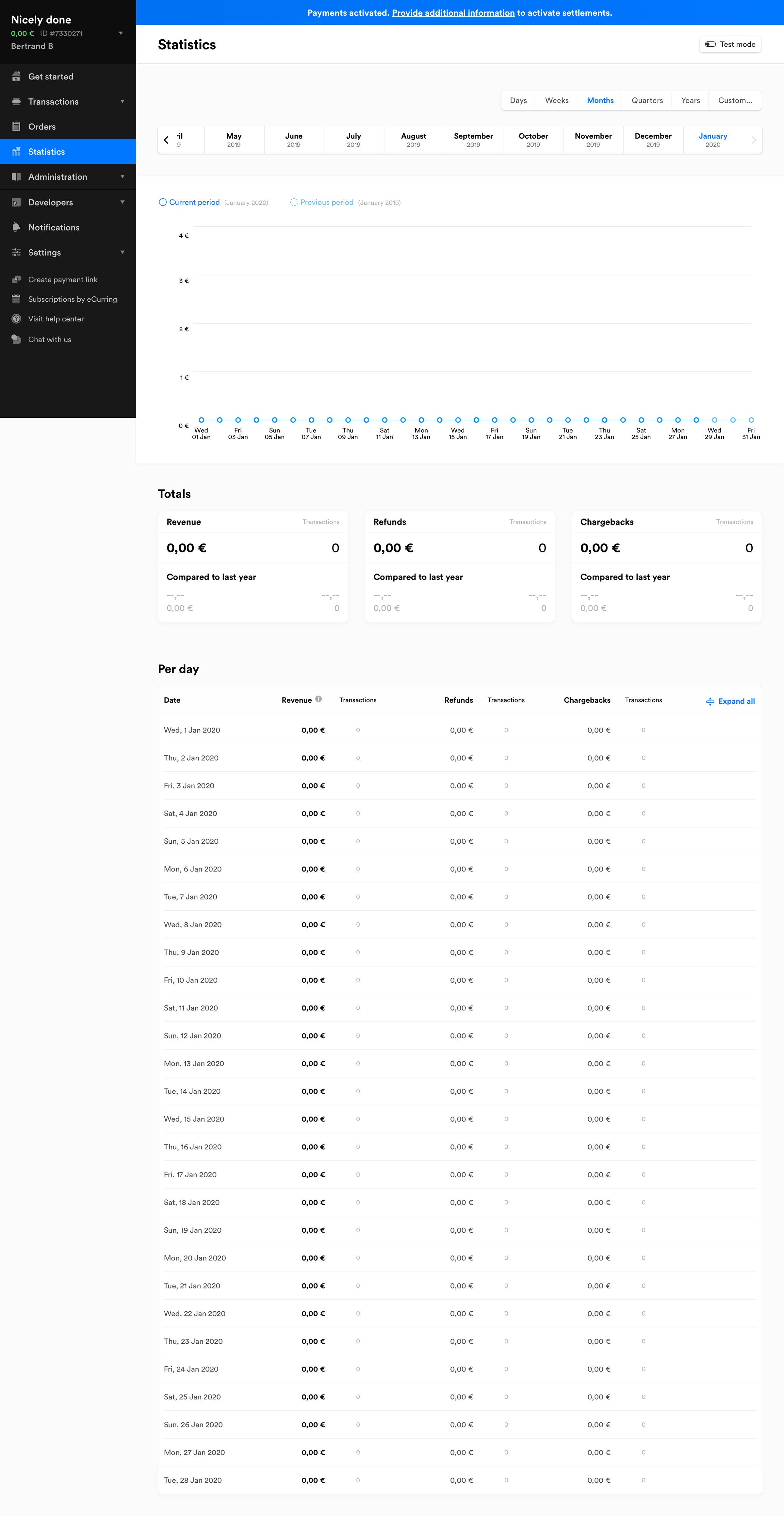Screen dimensions: 784x1516
Task: Click the Developers code icon
Action: click(x=16, y=202)
